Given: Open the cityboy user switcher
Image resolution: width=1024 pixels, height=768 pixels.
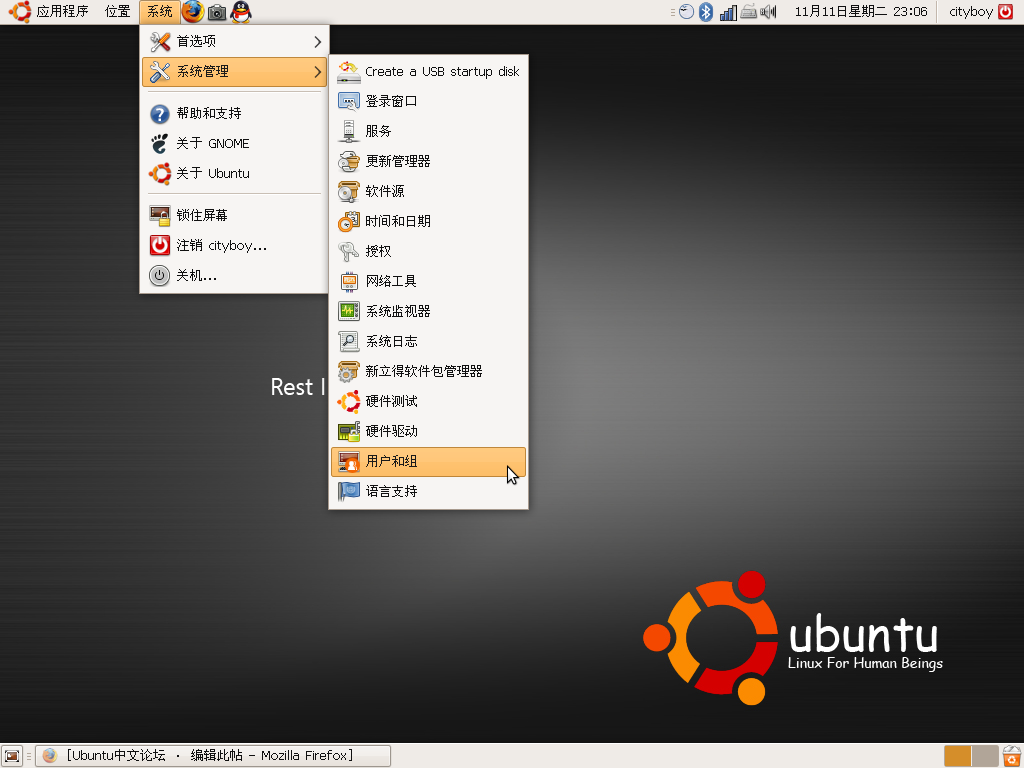Looking at the screenshot, I should (970, 12).
